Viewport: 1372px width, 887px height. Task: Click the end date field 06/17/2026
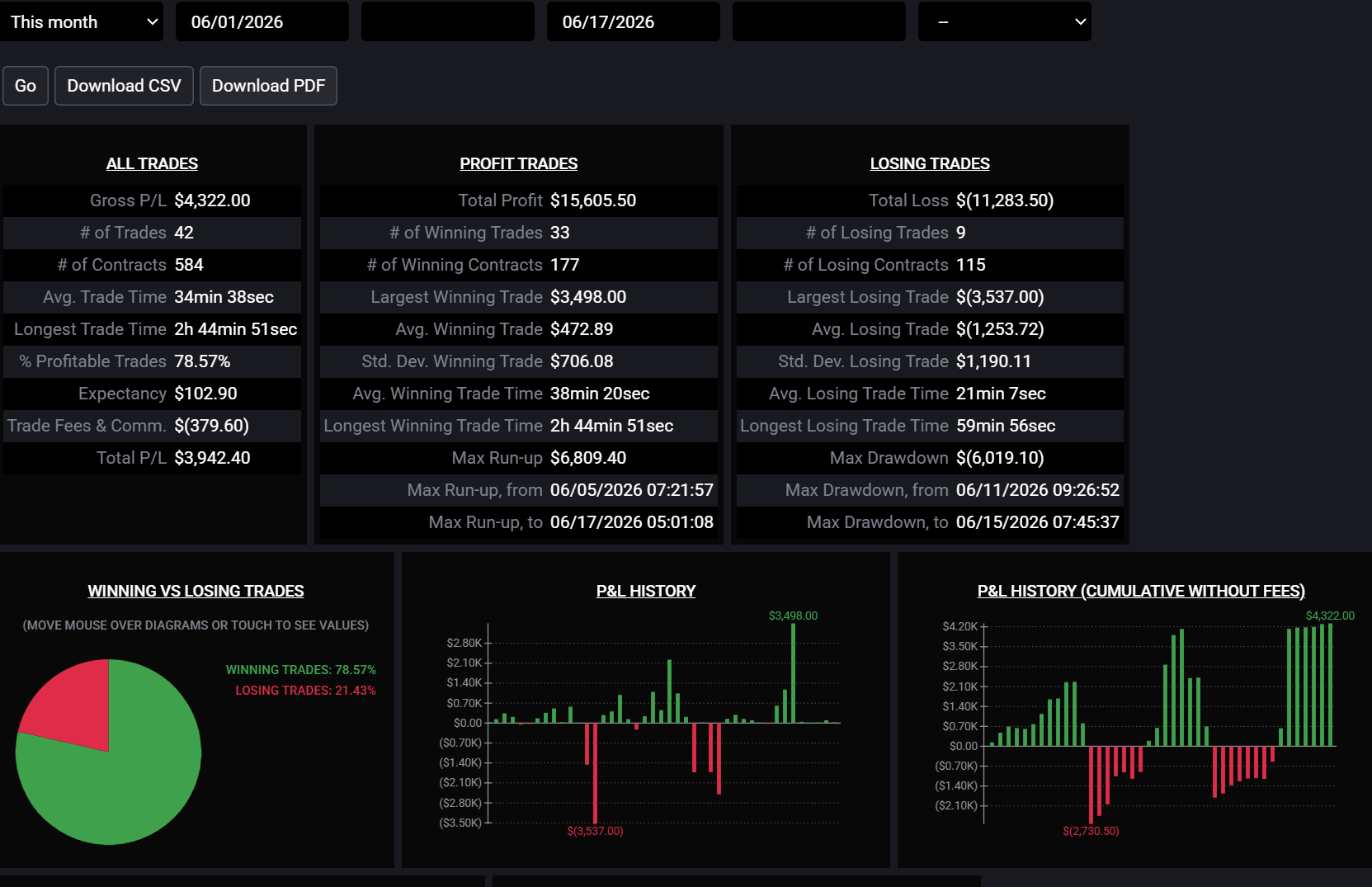pyautogui.click(x=633, y=21)
